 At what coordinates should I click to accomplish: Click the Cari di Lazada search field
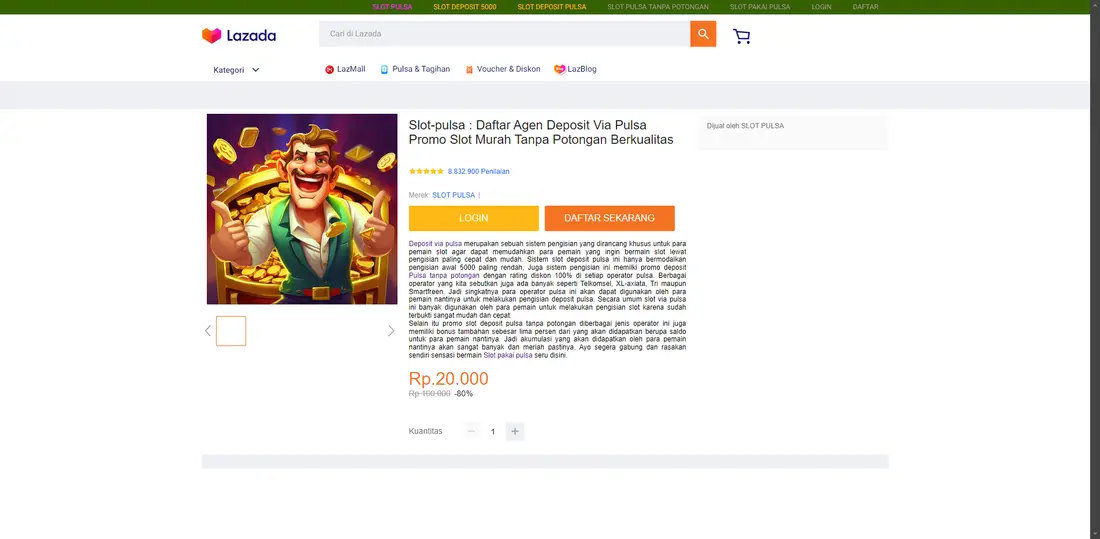point(504,34)
